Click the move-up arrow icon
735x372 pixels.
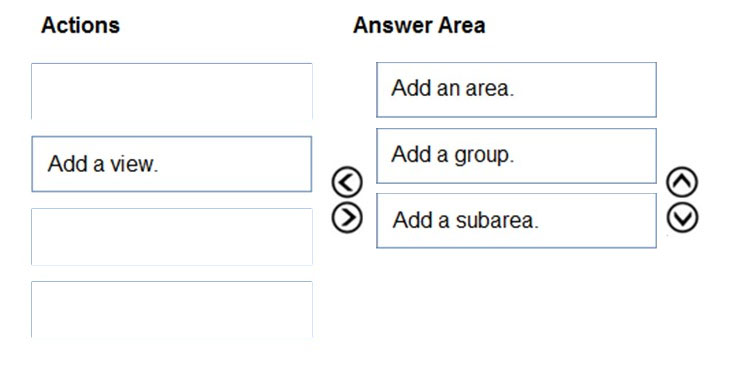tap(682, 182)
